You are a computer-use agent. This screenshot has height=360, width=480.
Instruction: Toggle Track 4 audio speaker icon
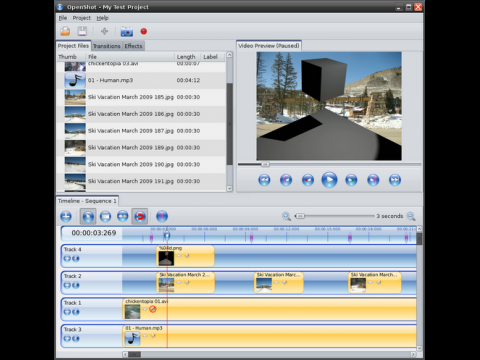(x=76, y=258)
